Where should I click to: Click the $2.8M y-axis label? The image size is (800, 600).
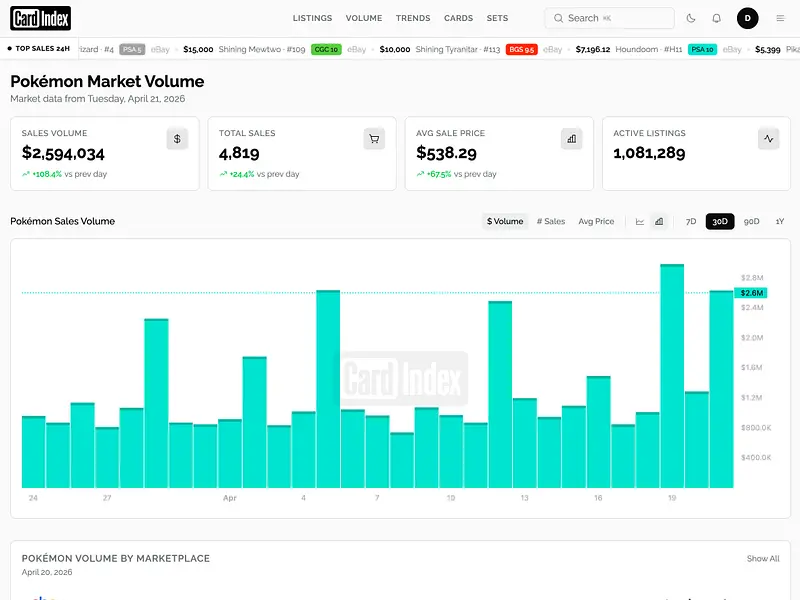pos(752,278)
